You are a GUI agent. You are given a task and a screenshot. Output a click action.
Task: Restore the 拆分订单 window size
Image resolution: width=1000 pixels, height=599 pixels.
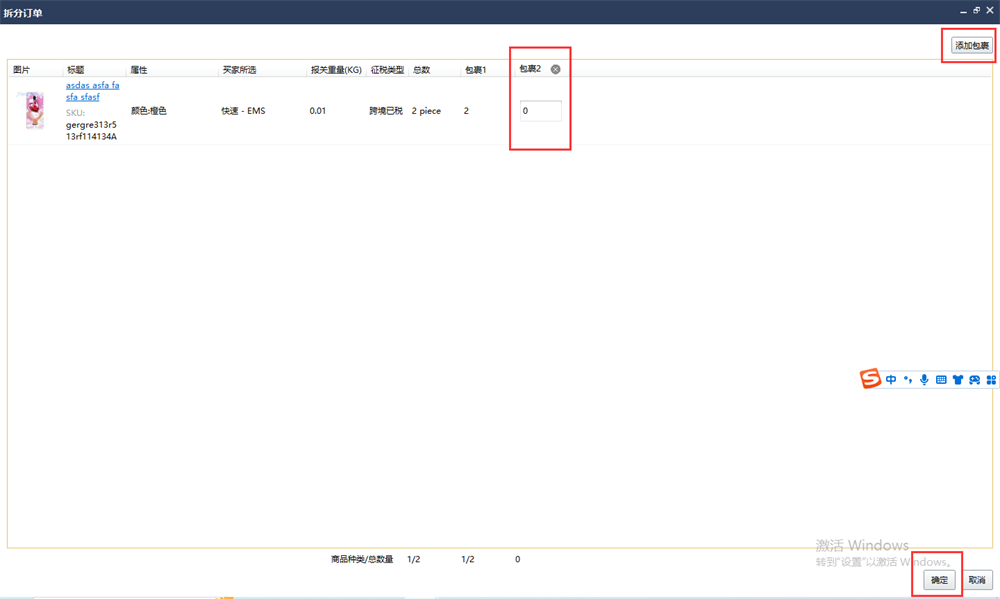(x=976, y=11)
